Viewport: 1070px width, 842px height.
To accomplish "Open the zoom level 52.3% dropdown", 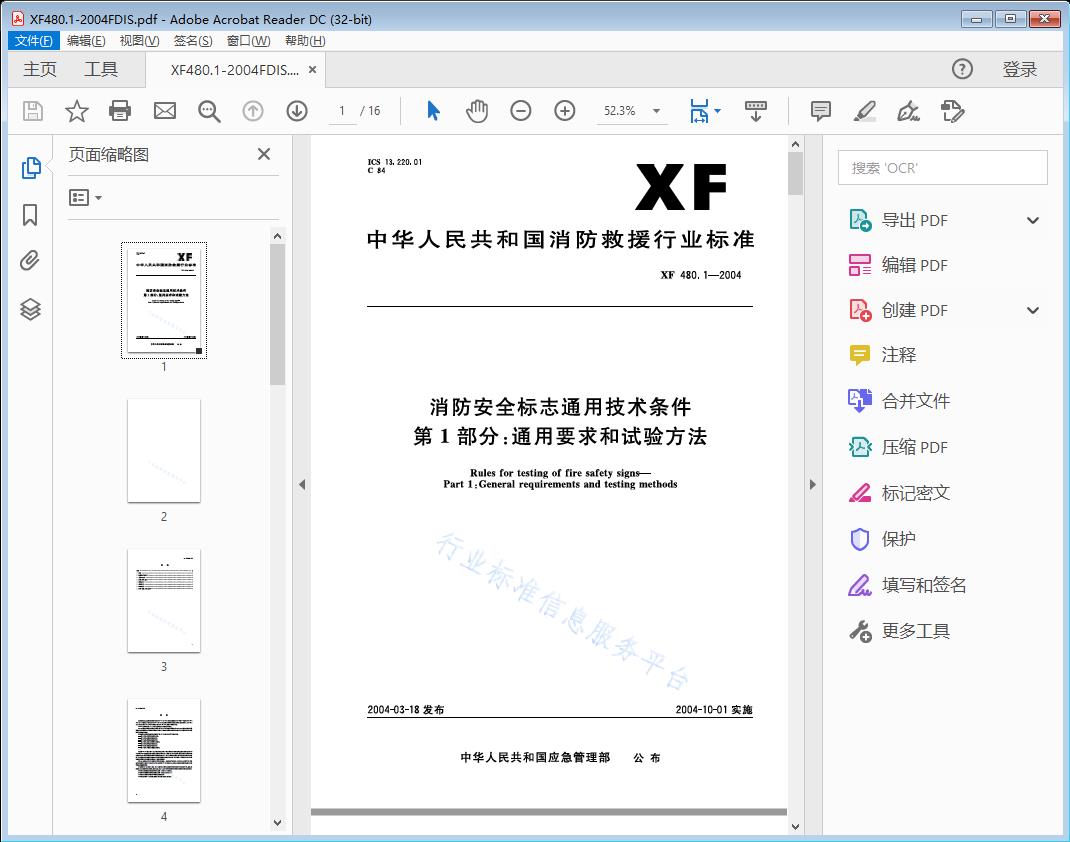I will (x=655, y=111).
